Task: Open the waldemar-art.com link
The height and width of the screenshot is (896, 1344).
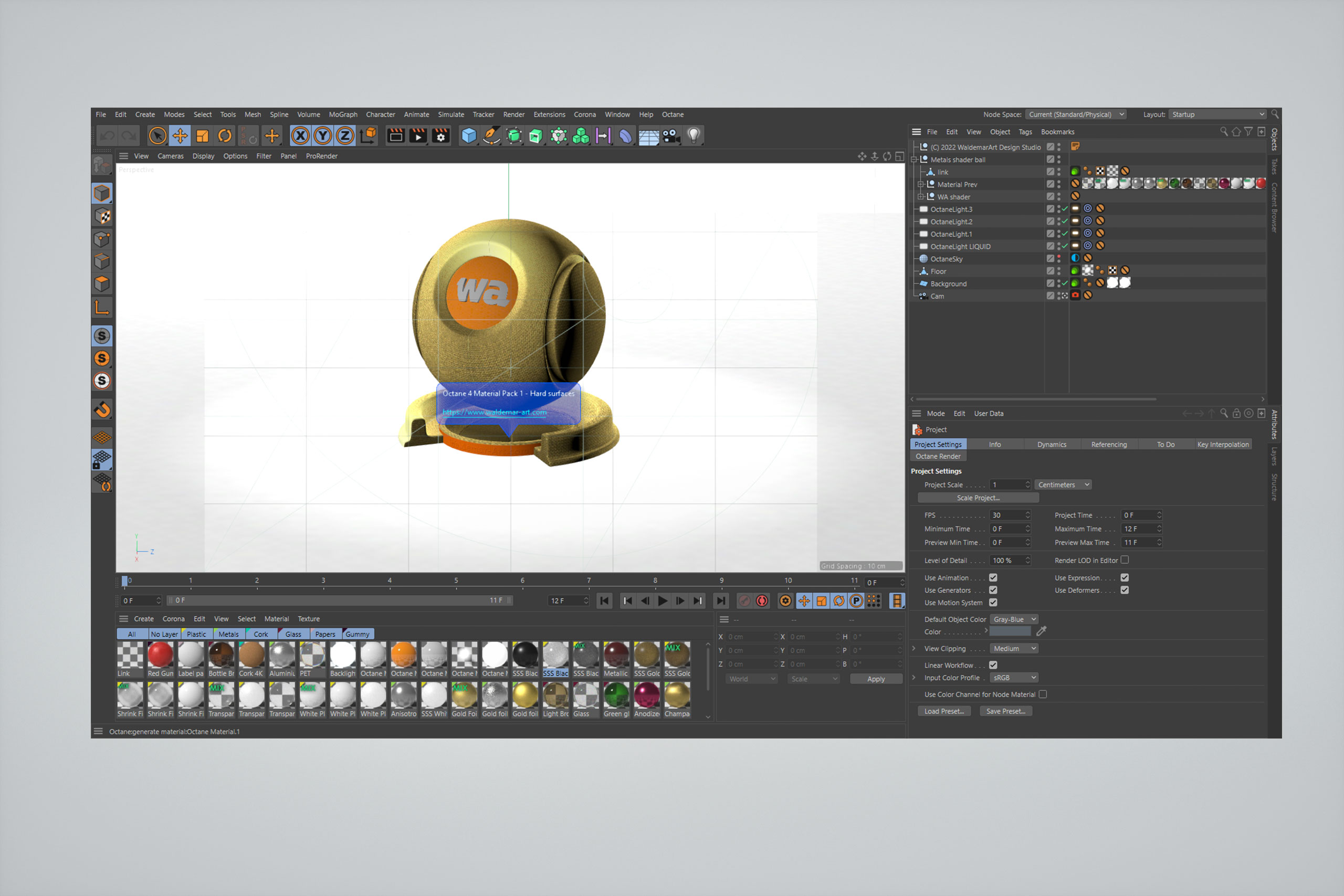Action: [495, 412]
